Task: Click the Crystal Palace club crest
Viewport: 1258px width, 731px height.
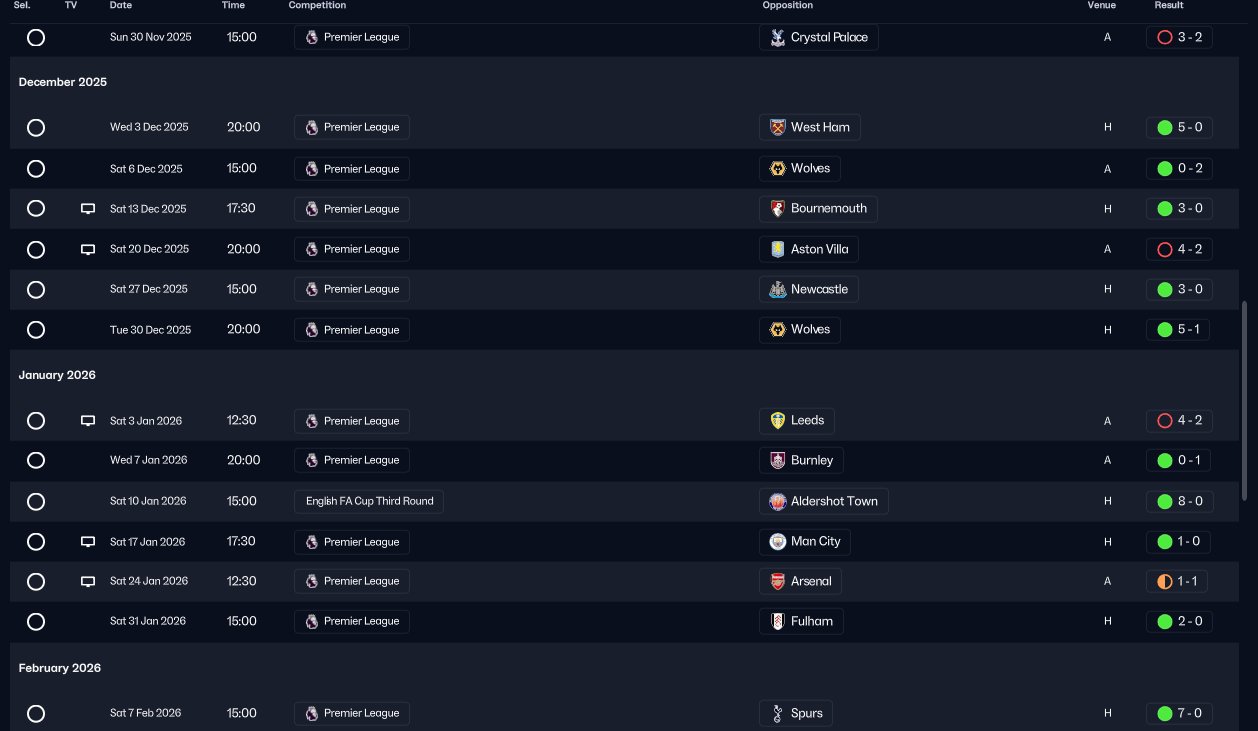Action: [777, 37]
